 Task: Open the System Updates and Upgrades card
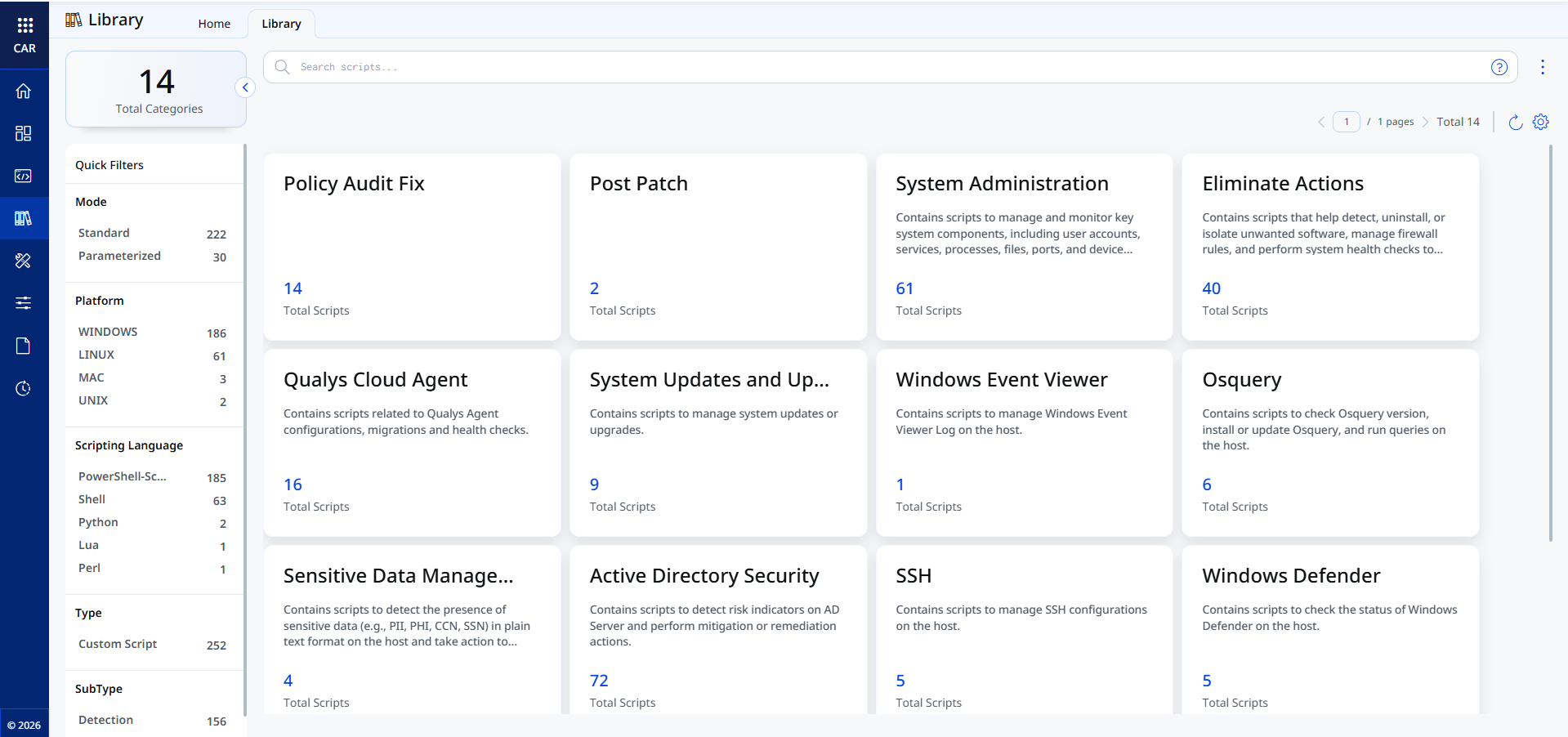click(x=718, y=443)
